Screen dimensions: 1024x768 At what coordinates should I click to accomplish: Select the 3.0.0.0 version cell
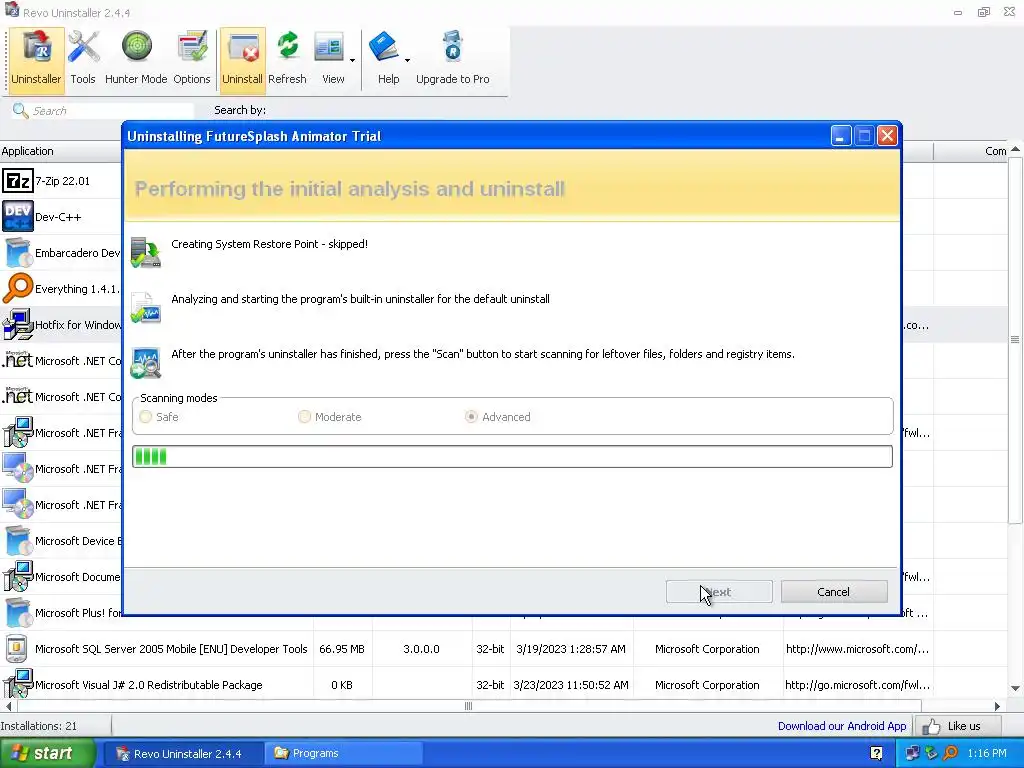421,648
